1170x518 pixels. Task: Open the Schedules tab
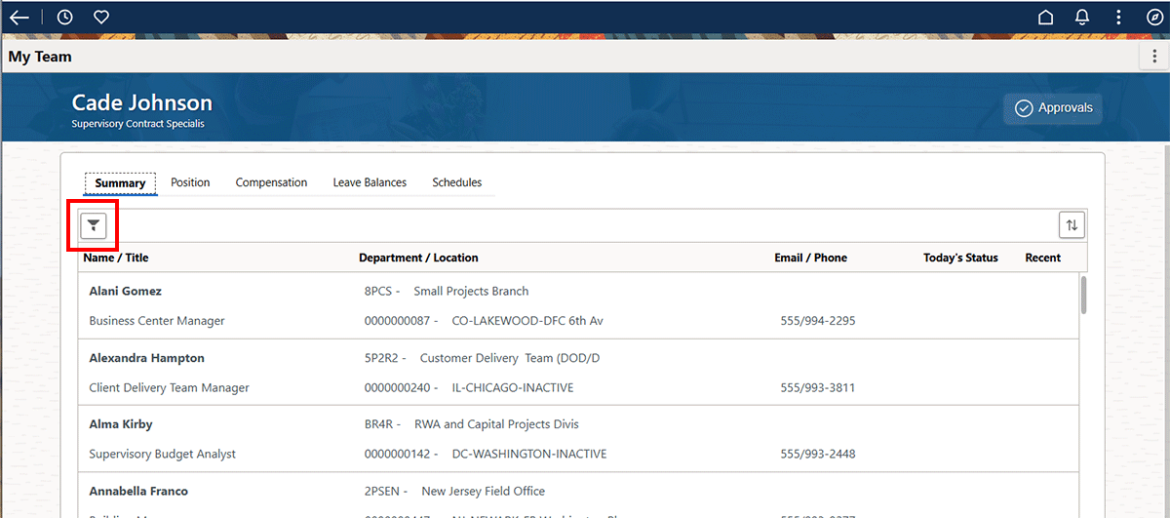[x=457, y=182]
